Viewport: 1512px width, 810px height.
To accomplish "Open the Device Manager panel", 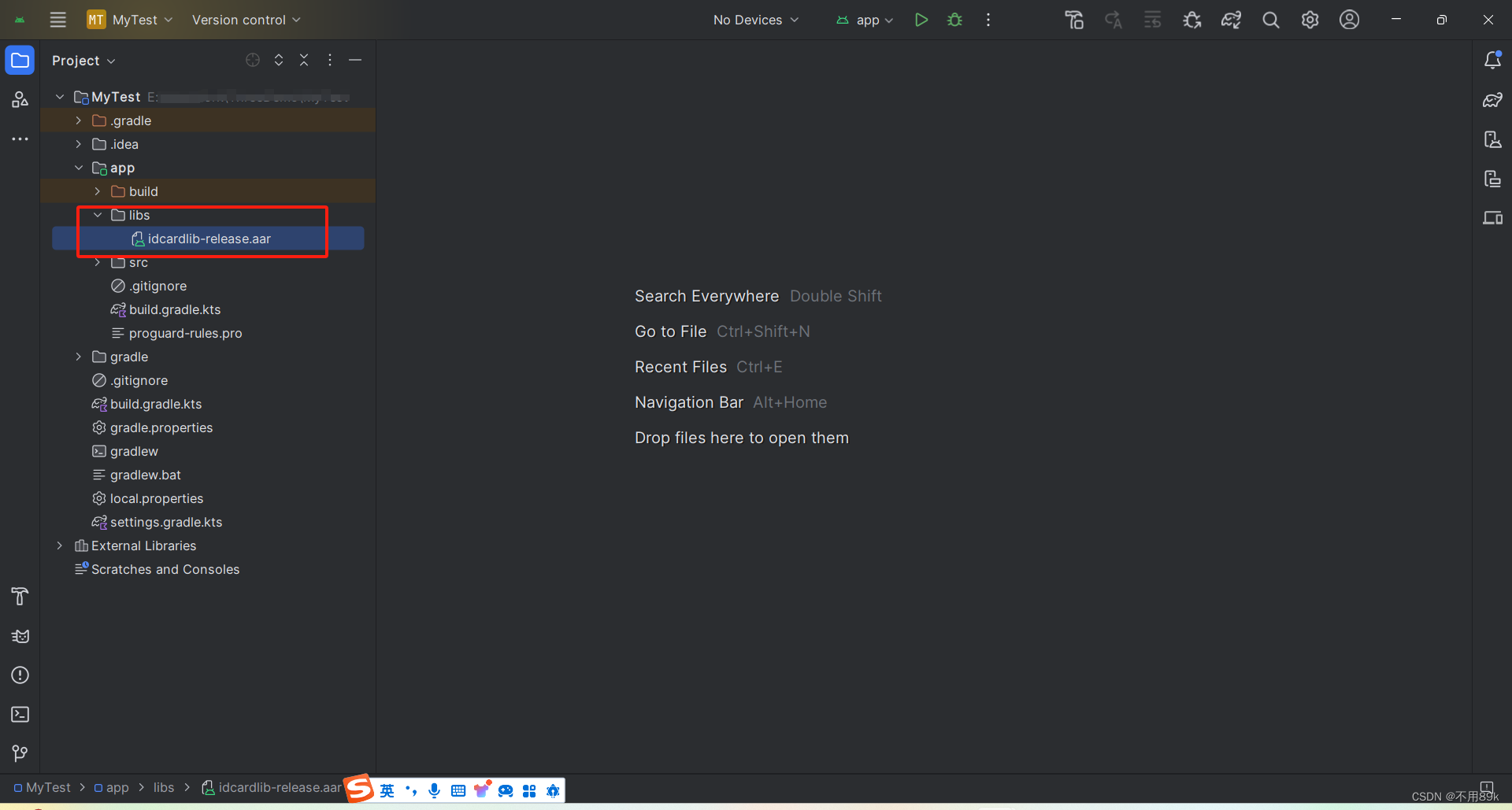I will pyautogui.click(x=1493, y=218).
